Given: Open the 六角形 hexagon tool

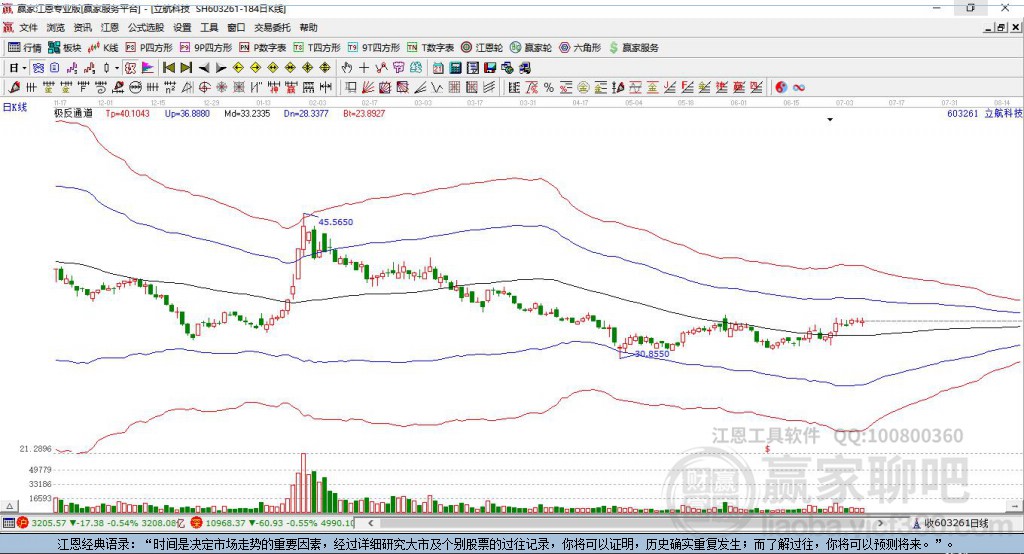Looking at the screenshot, I should pyautogui.click(x=580, y=48).
